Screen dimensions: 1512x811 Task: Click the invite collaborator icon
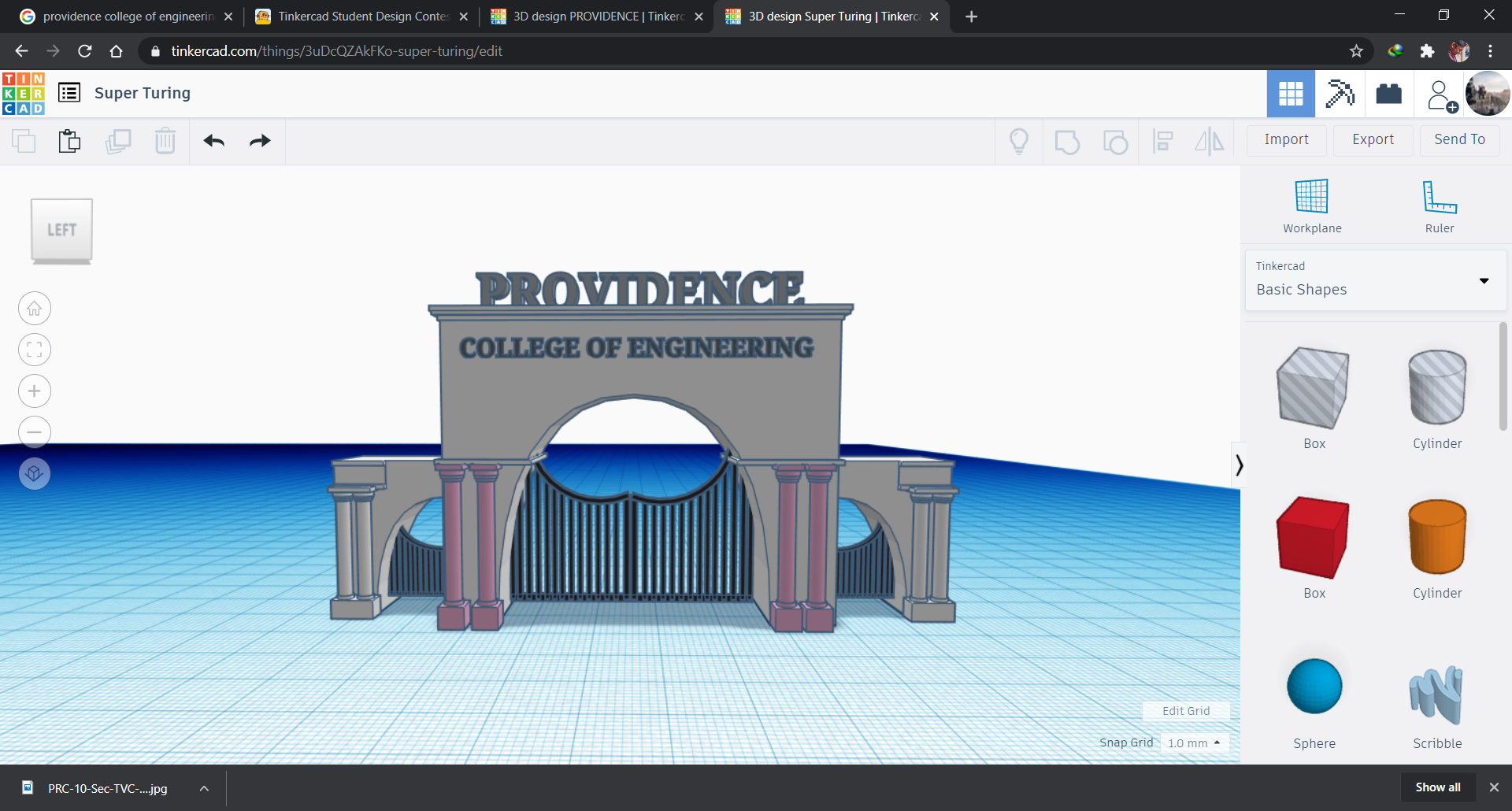click(x=1441, y=96)
